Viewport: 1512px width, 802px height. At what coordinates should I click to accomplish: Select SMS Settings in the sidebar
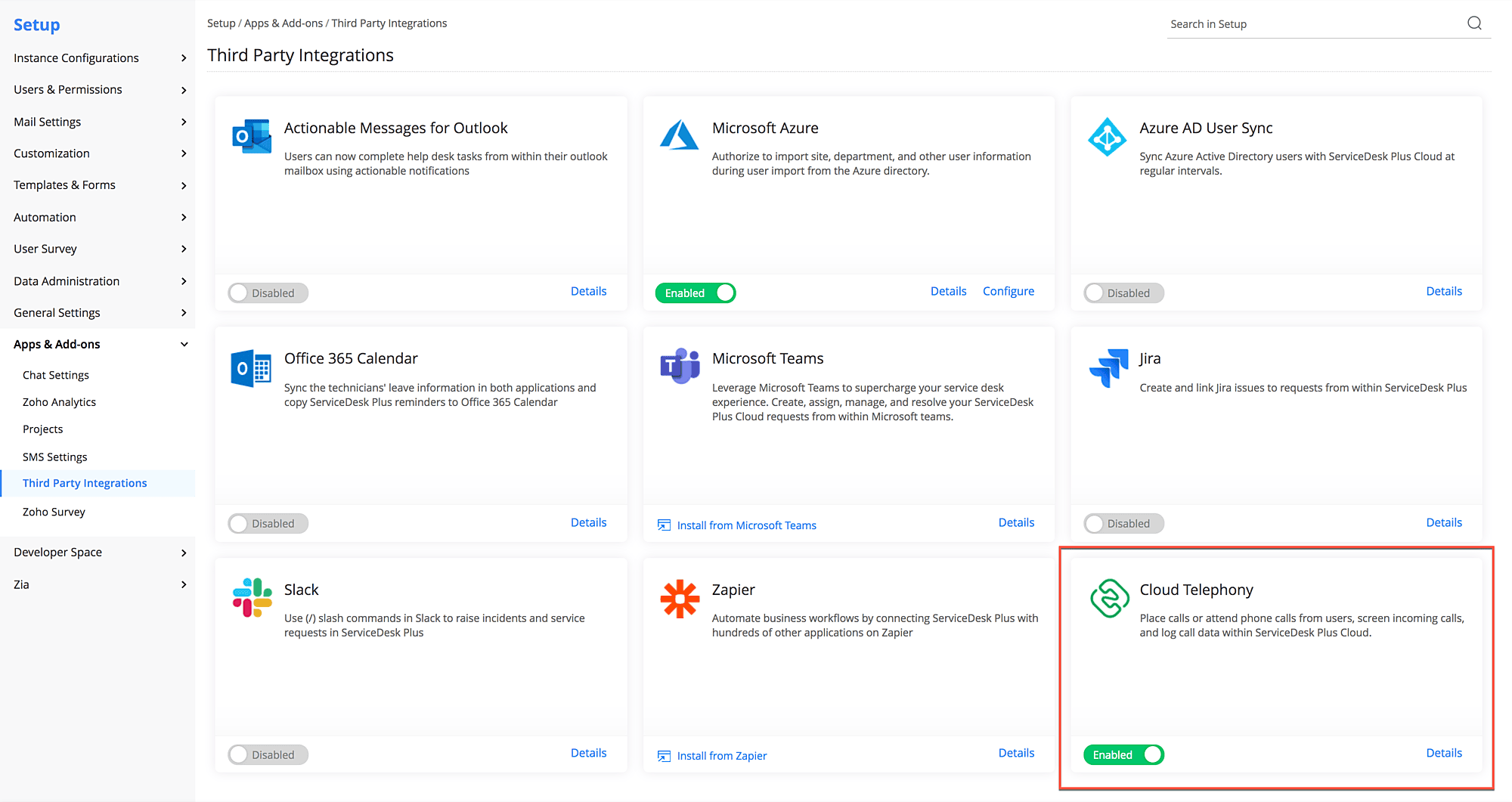(54, 457)
